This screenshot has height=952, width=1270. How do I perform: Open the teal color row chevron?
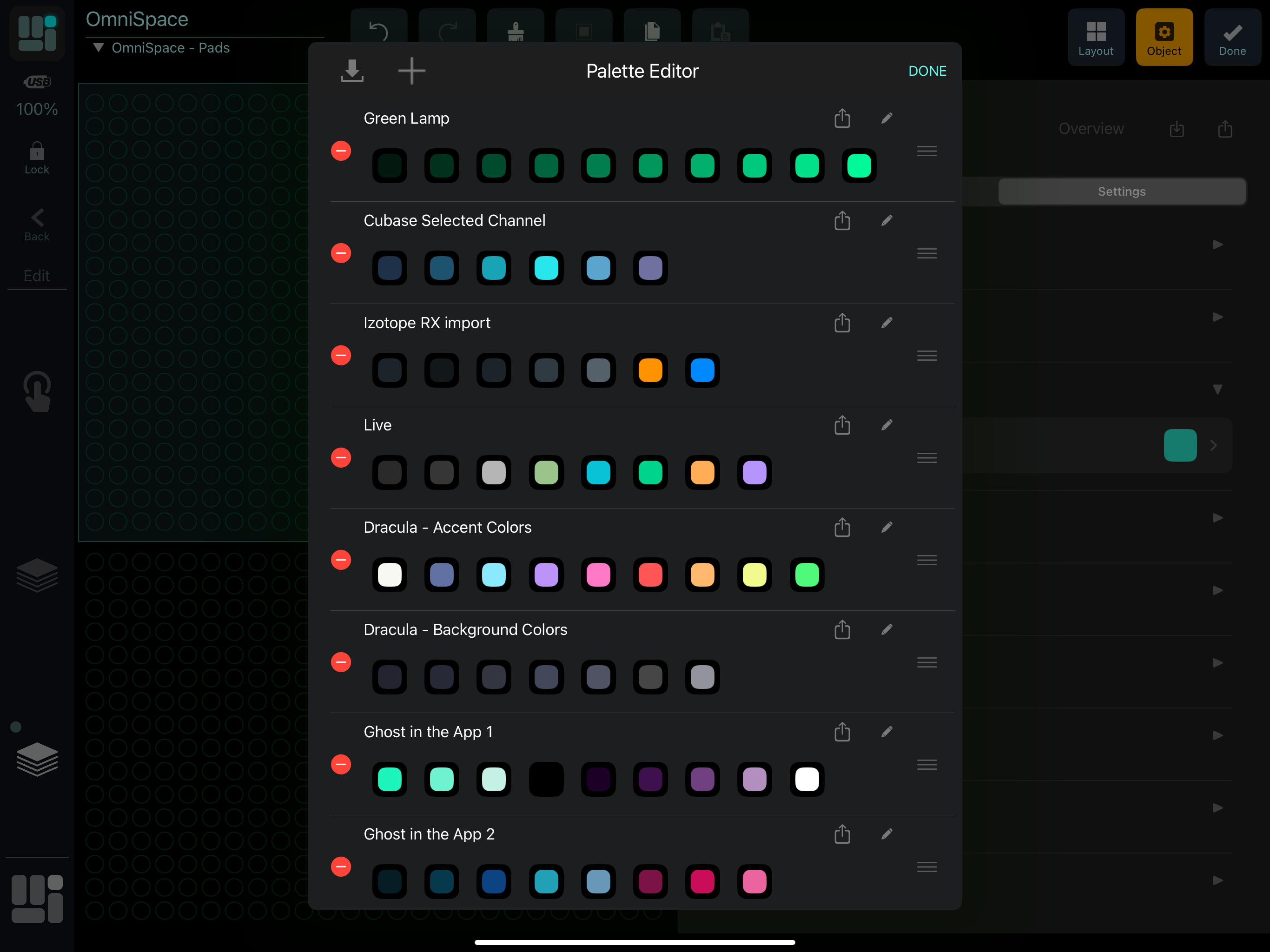point(1213,445)
